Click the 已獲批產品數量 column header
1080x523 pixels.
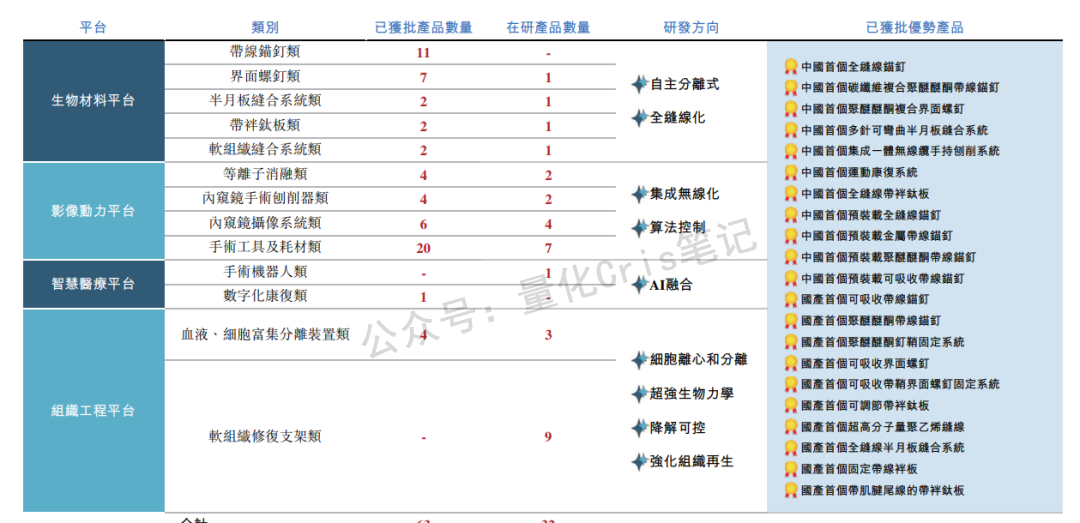[424, 28]
